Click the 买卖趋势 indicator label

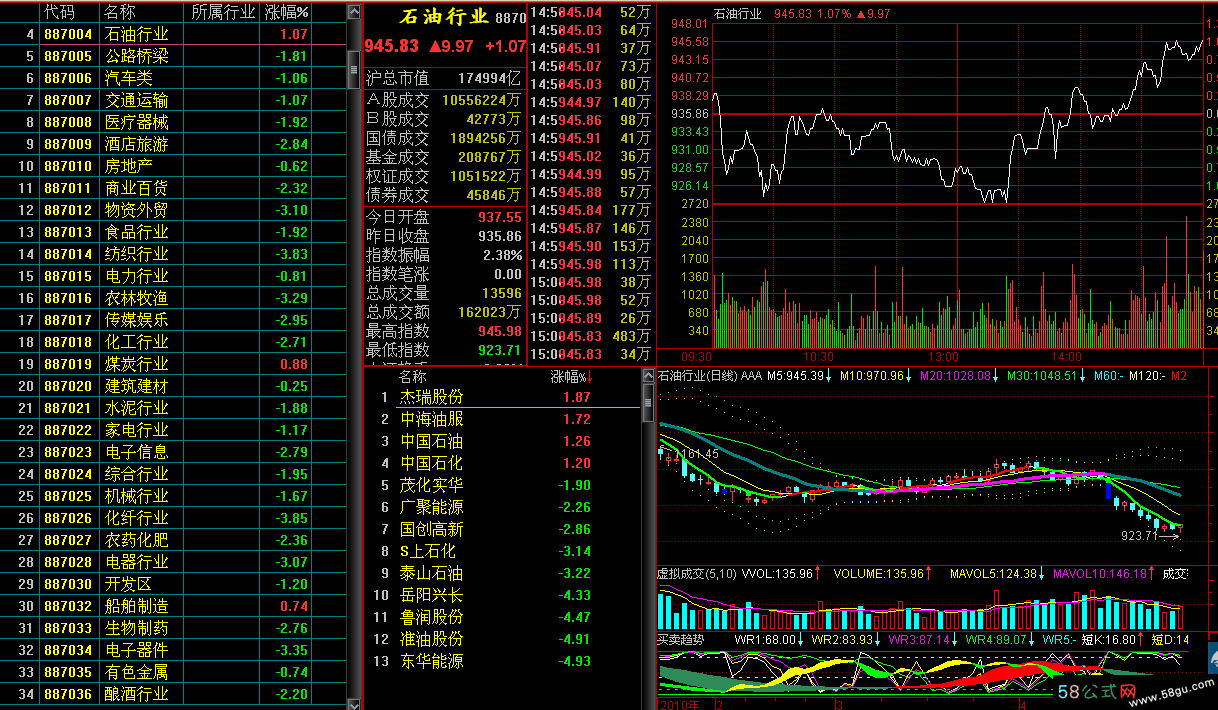point(681,639)
